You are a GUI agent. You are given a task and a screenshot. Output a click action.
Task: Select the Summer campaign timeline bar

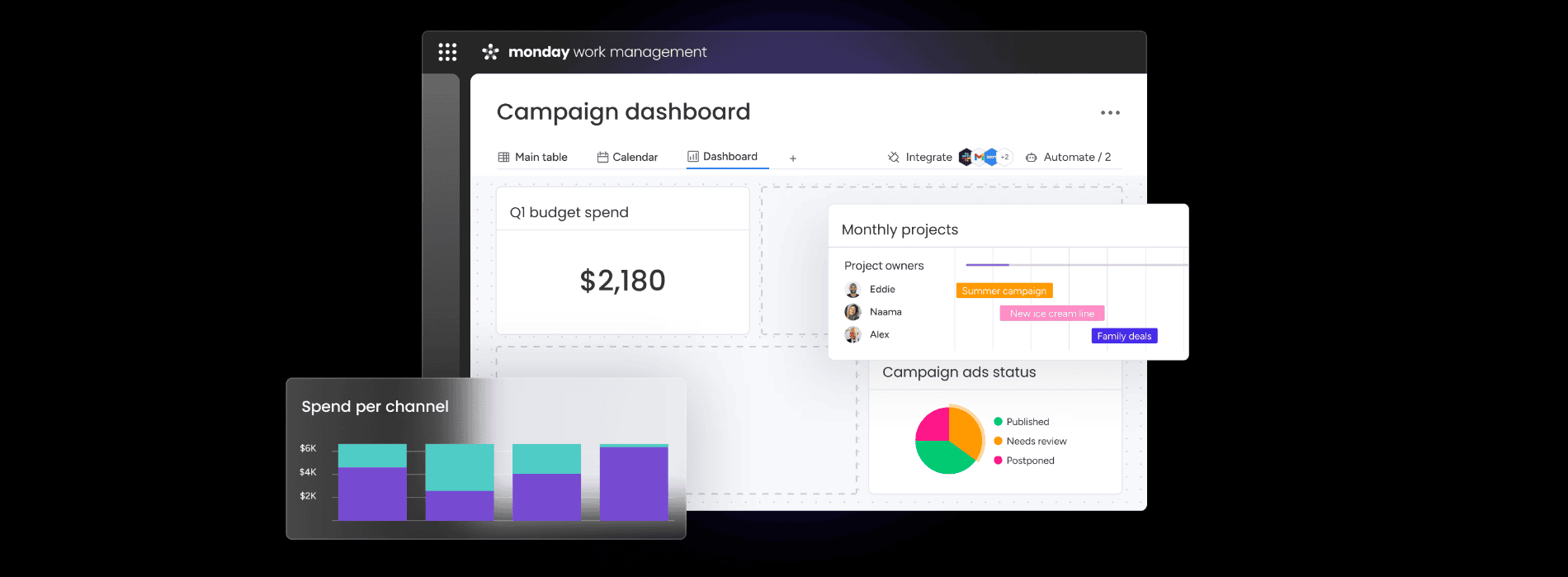coord(1004,291)
